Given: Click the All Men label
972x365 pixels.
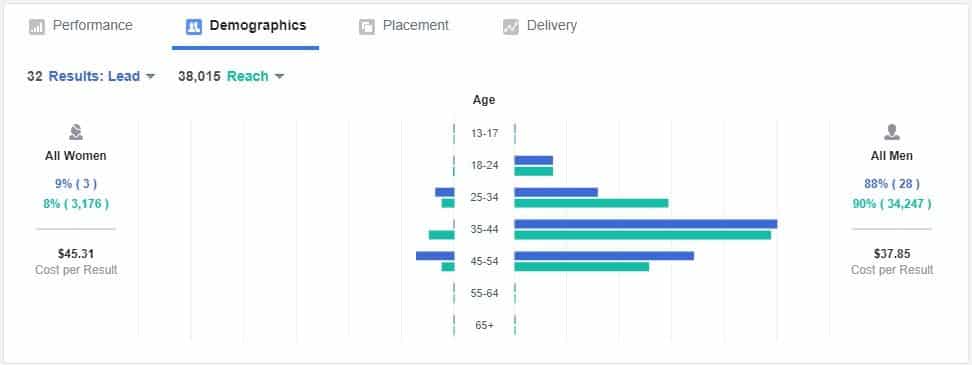Looking at the screenshot, I should point(891,156).
